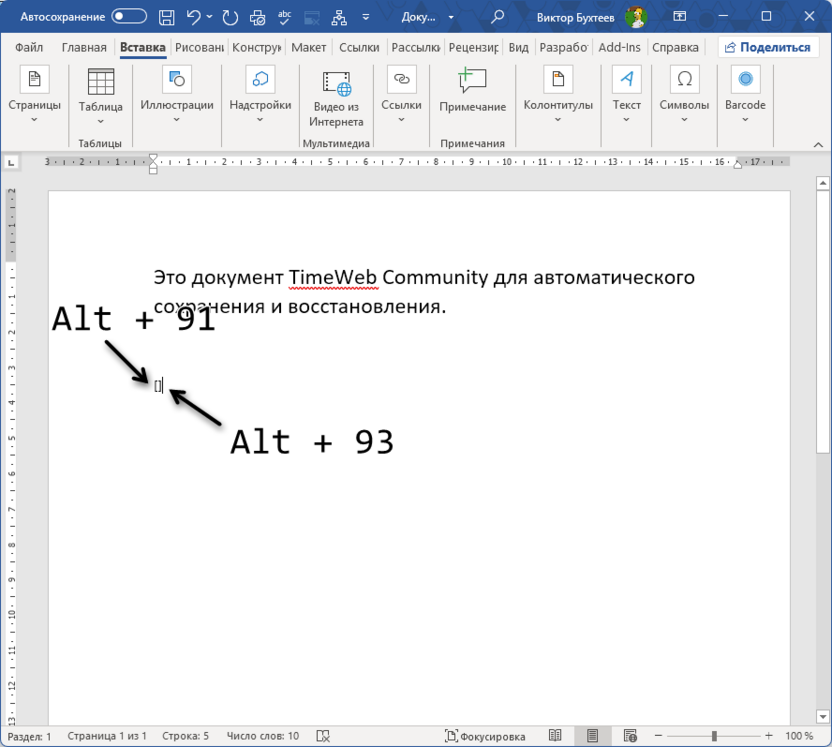Run the abc spelling check icon
The image size is (832, 747).
284,17
